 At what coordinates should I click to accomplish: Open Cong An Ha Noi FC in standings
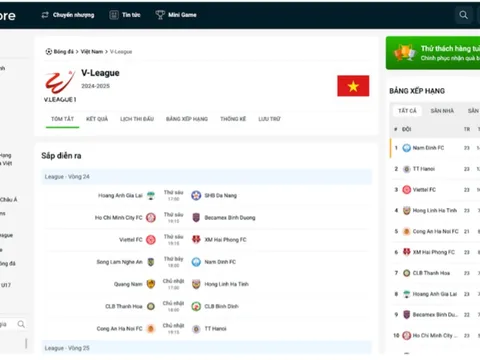click(x=435, y=231)
